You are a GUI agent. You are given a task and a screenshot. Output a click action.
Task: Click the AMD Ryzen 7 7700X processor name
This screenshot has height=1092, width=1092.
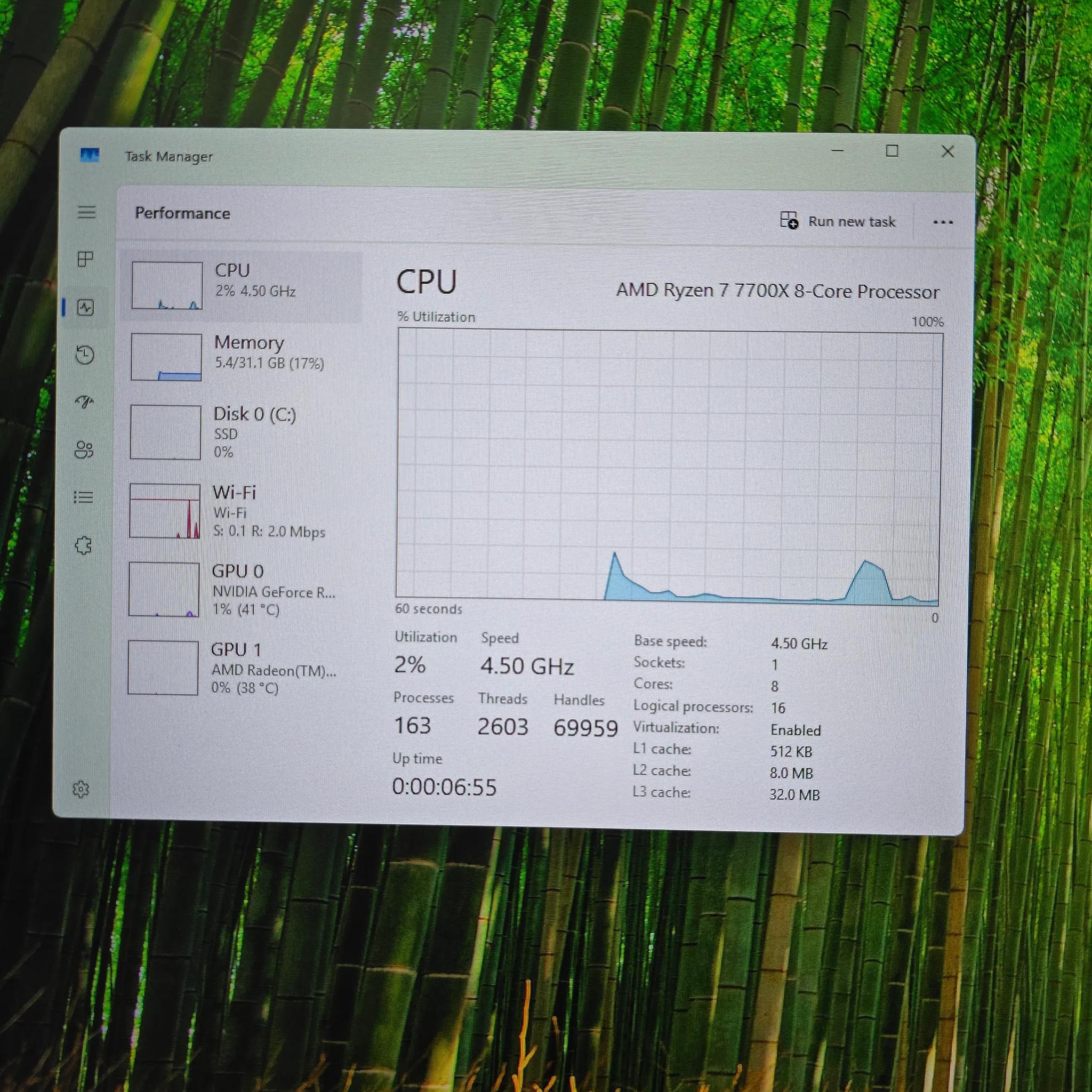[x=777, y=291]
